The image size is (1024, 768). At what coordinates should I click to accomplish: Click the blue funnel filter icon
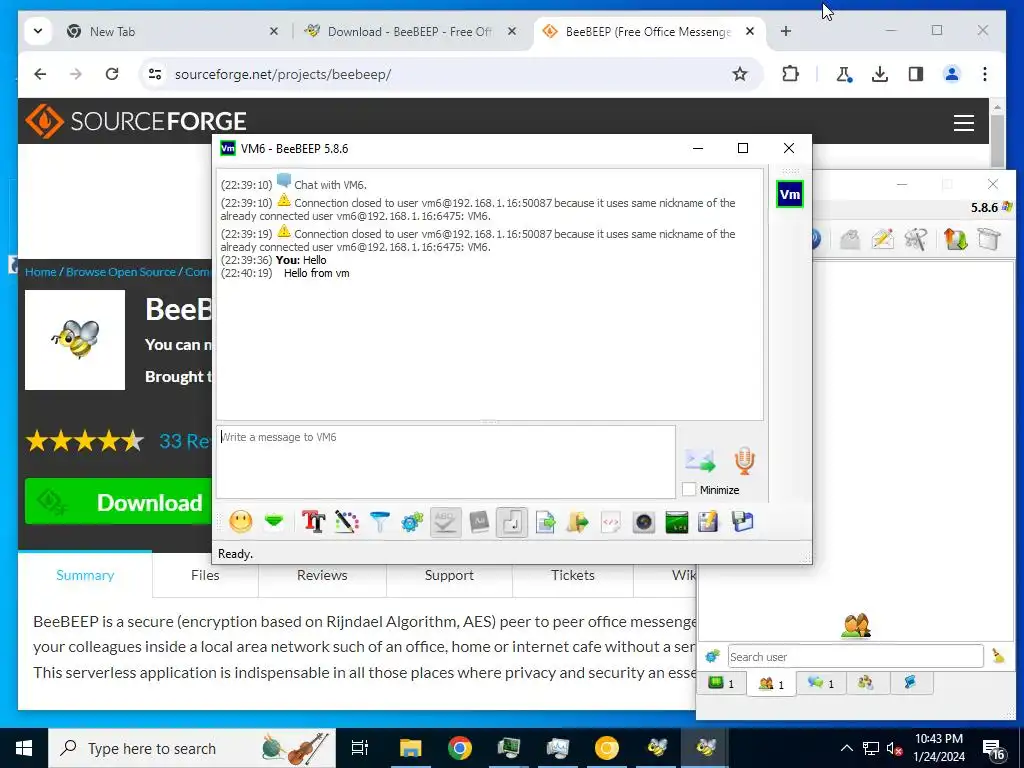[x=379, y=522]
